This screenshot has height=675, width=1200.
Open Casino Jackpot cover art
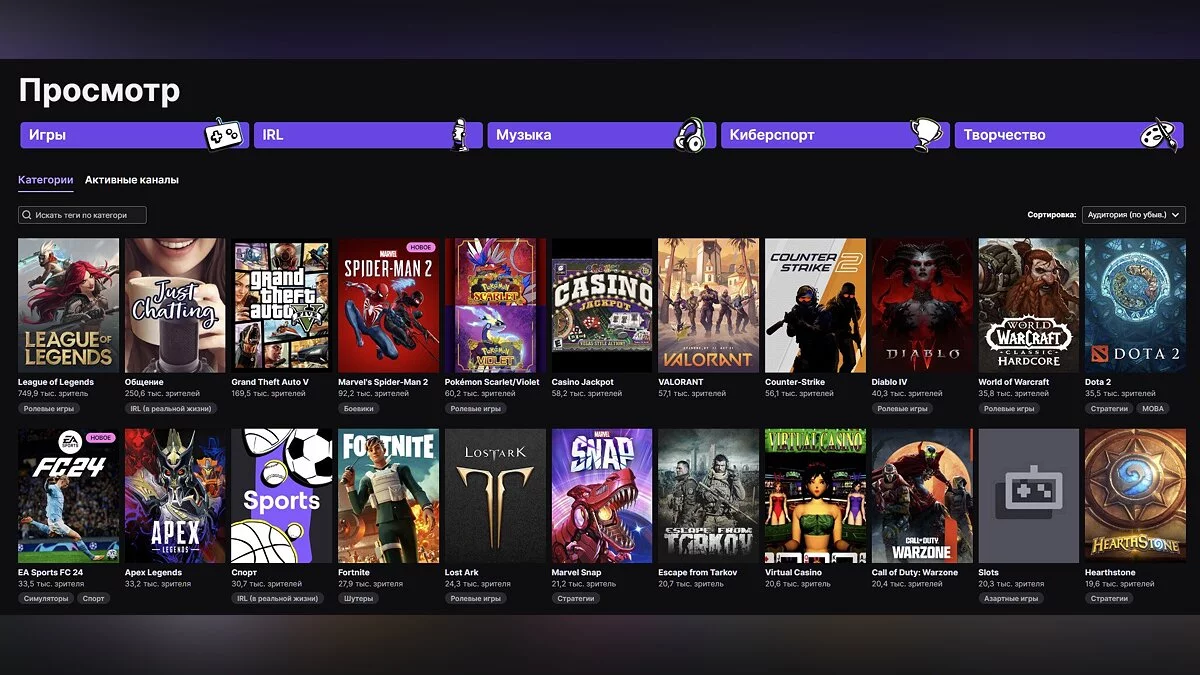pyautogui.click(x=602, y=305)
